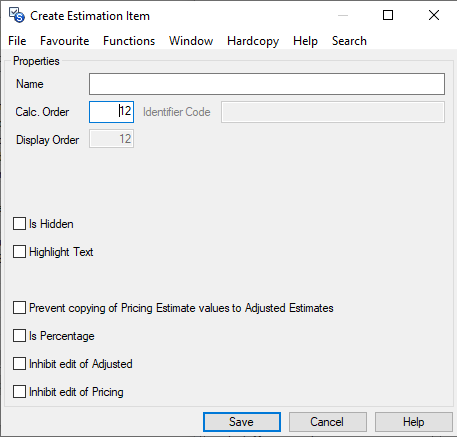Enable Inhibit edit of Adjusted
This screenshot has height=437, width=457.
19,364
